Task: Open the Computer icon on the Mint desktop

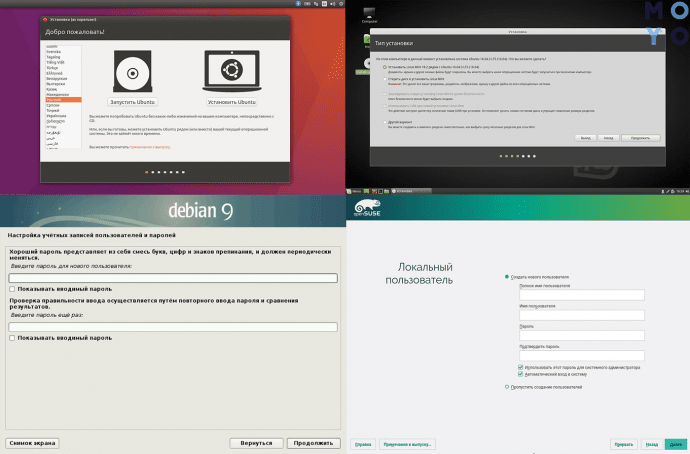Action: click(x=369, y=15)
